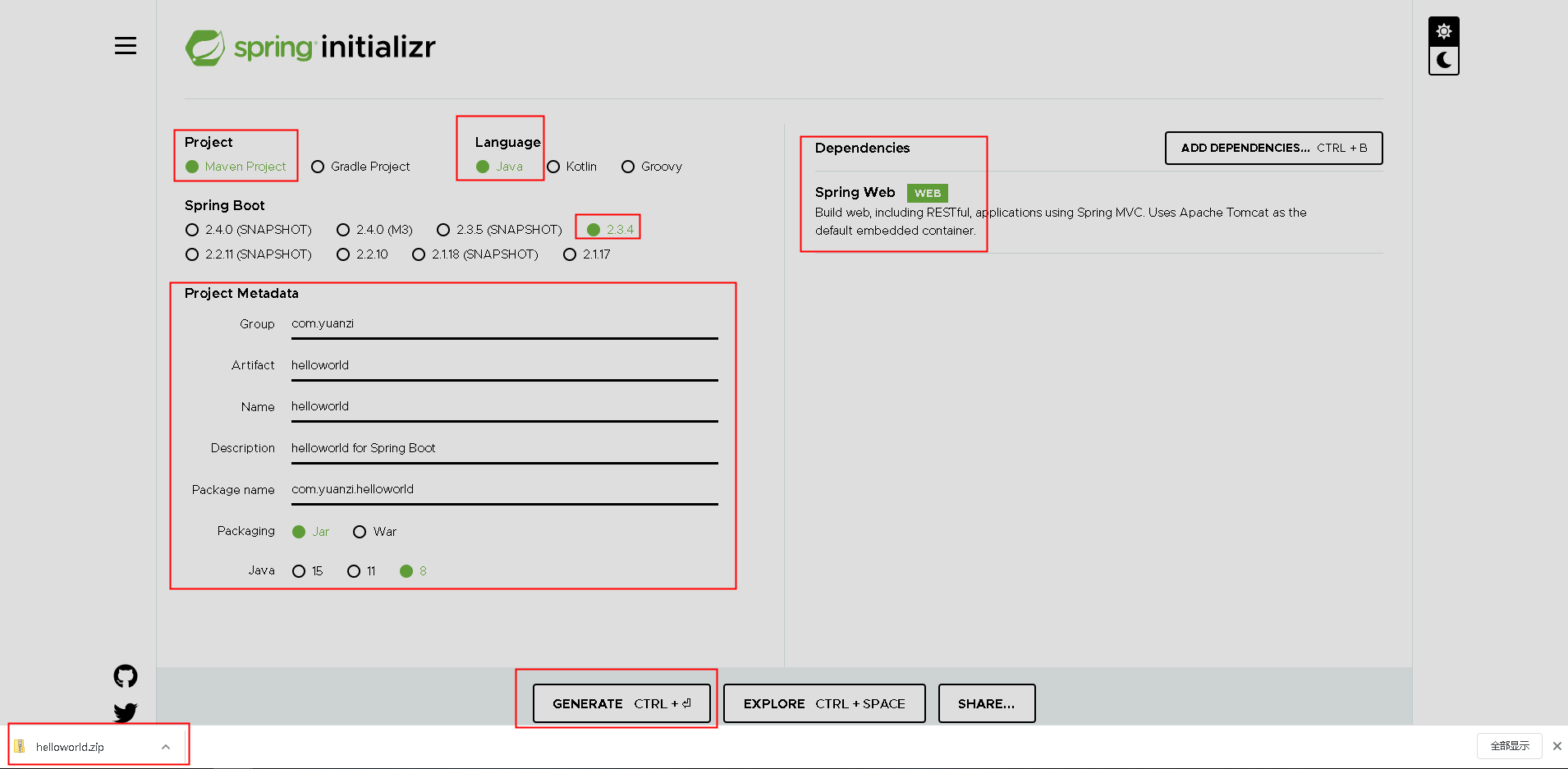Select Spring Boot 2.4.0 (SNAPSHOT)
Image resolution: width=1568 pixels, height=769 pixels.
pos(249,230)
